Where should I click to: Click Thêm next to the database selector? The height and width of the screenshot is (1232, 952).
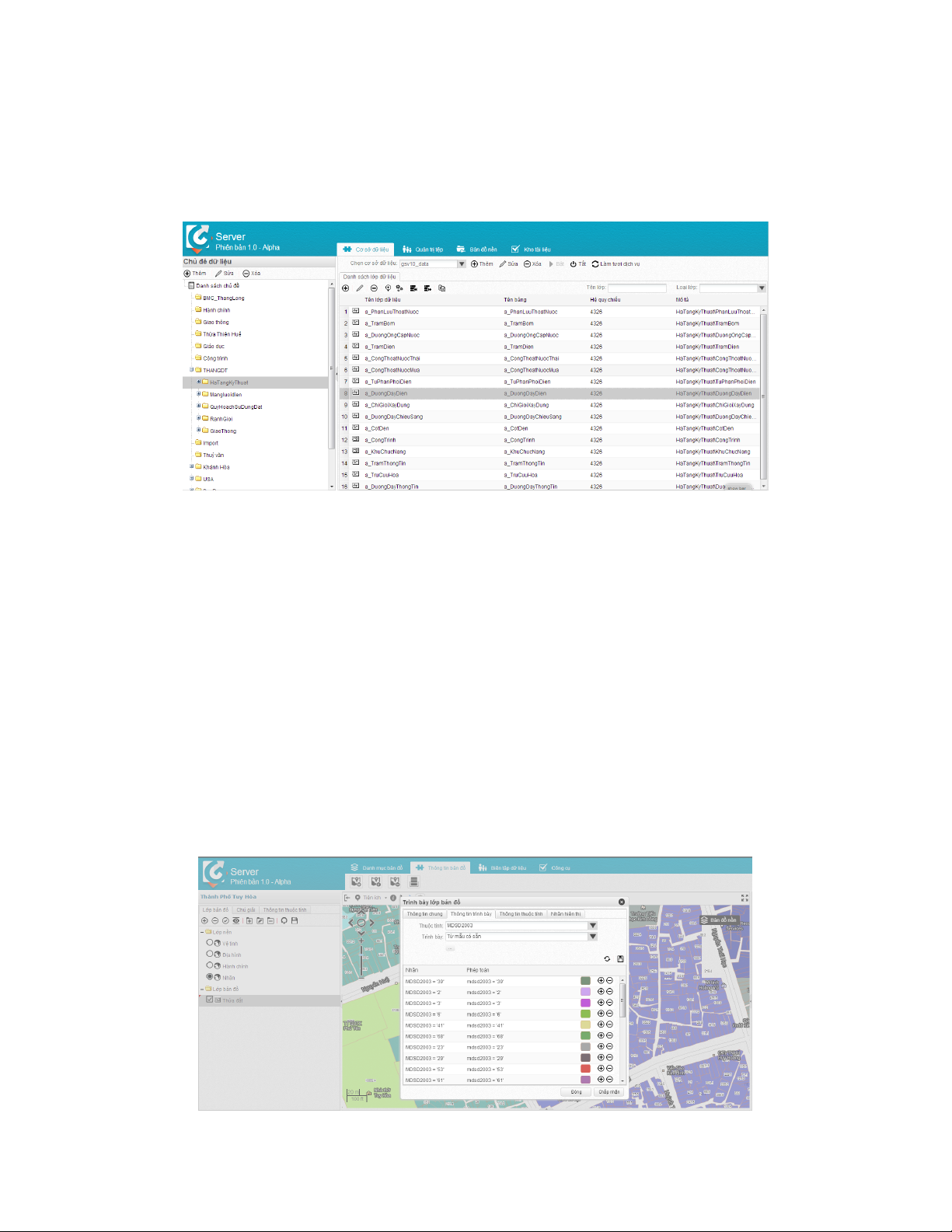[482, 264]
